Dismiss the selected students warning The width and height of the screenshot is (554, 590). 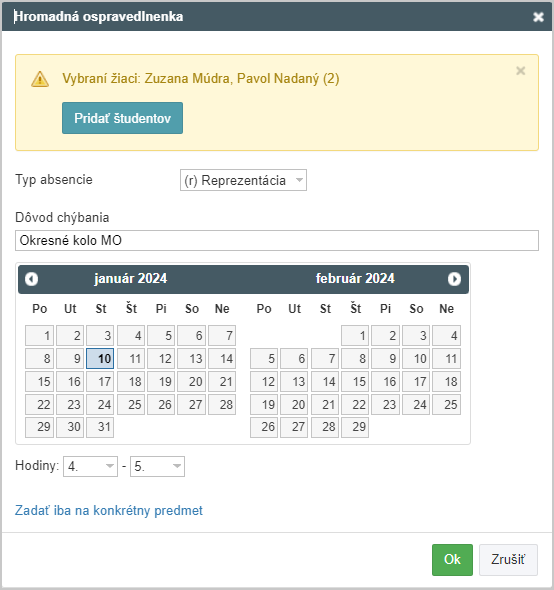[521, 70]
